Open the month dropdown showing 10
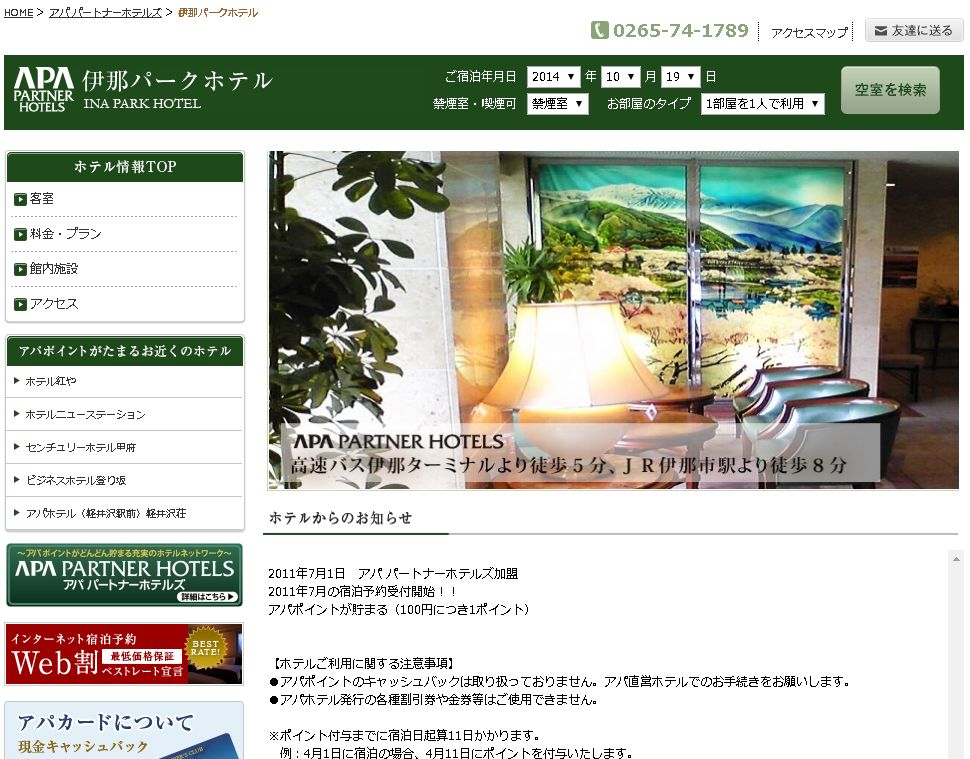970x759 pixels. (x=620, y=77)
